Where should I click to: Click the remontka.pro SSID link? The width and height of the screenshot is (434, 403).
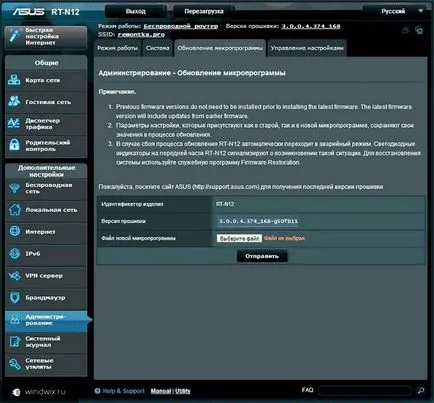(x=141, y=34)
